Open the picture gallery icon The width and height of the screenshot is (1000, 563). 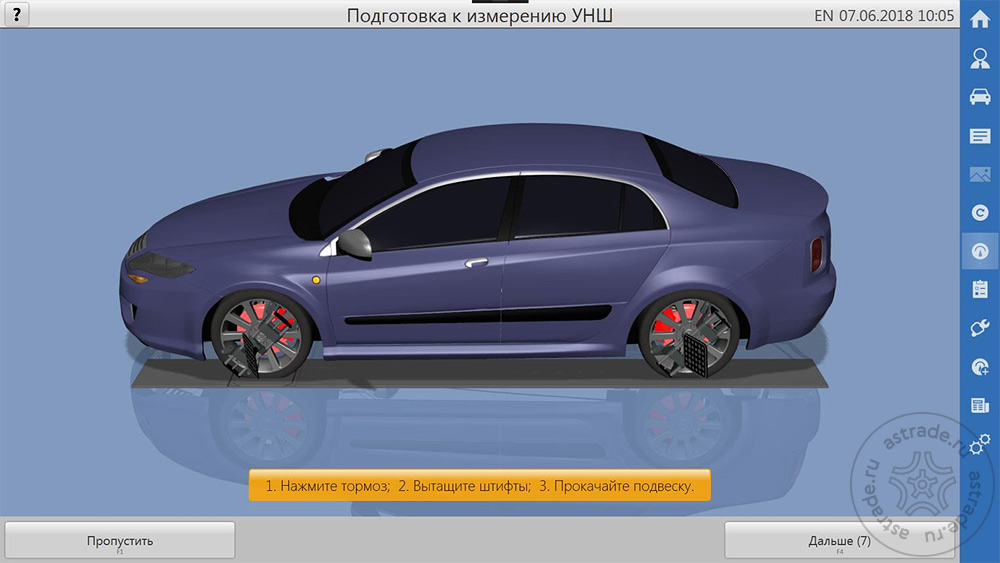click(980, 174)
